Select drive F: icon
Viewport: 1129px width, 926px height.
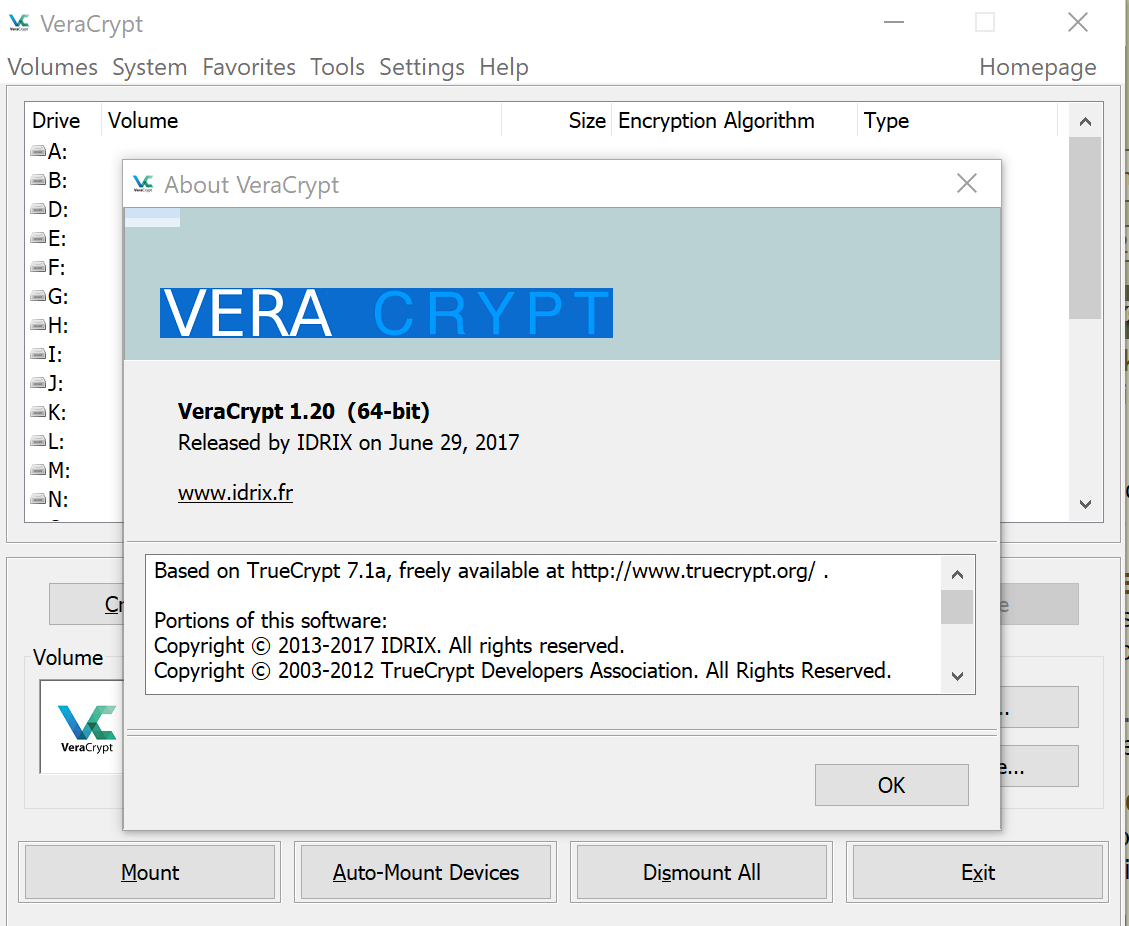pos(38,267)
